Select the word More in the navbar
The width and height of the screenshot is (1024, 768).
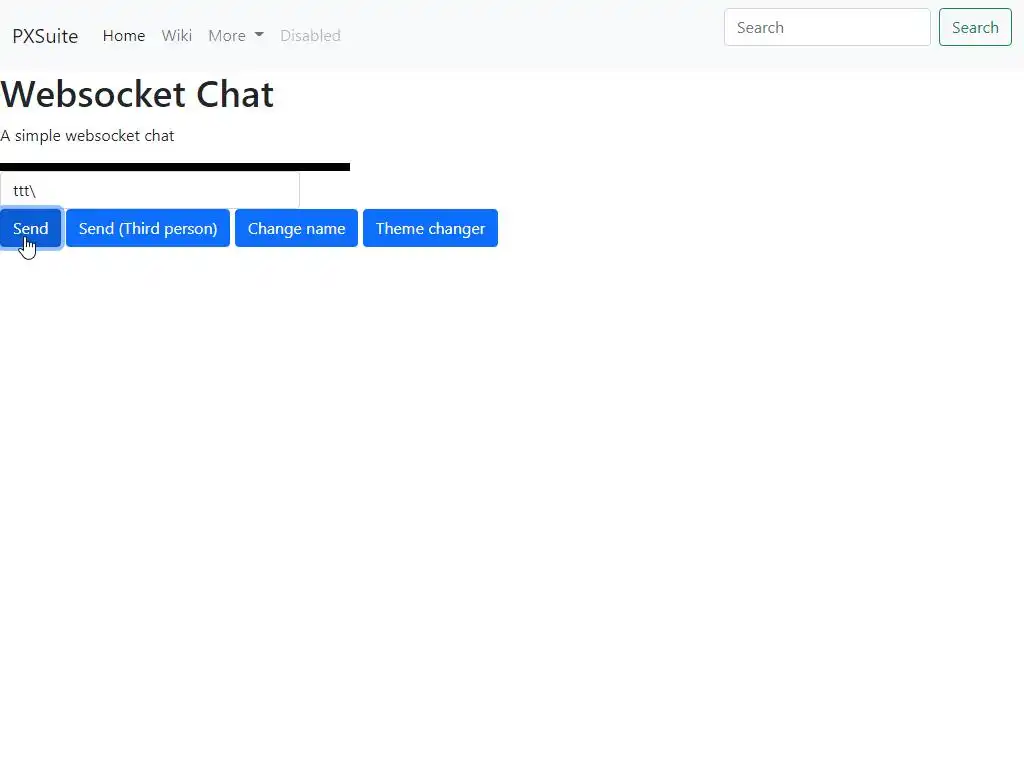pos(226,36)
